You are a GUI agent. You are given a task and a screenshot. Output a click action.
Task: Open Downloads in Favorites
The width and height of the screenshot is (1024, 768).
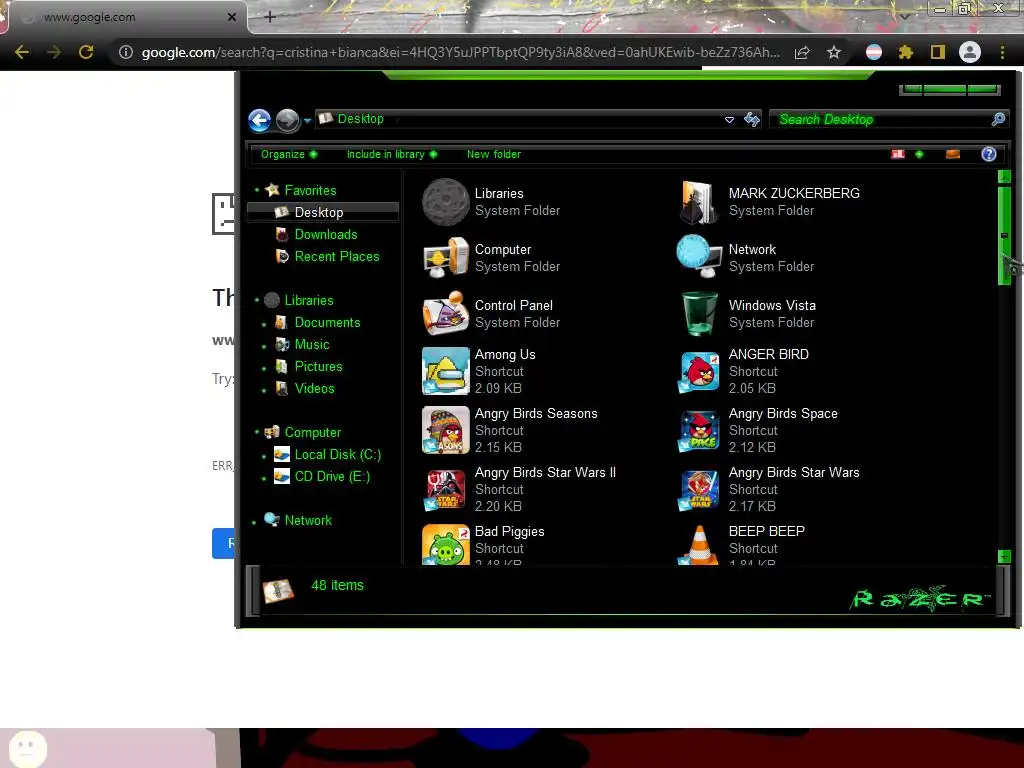coord(326,234)
